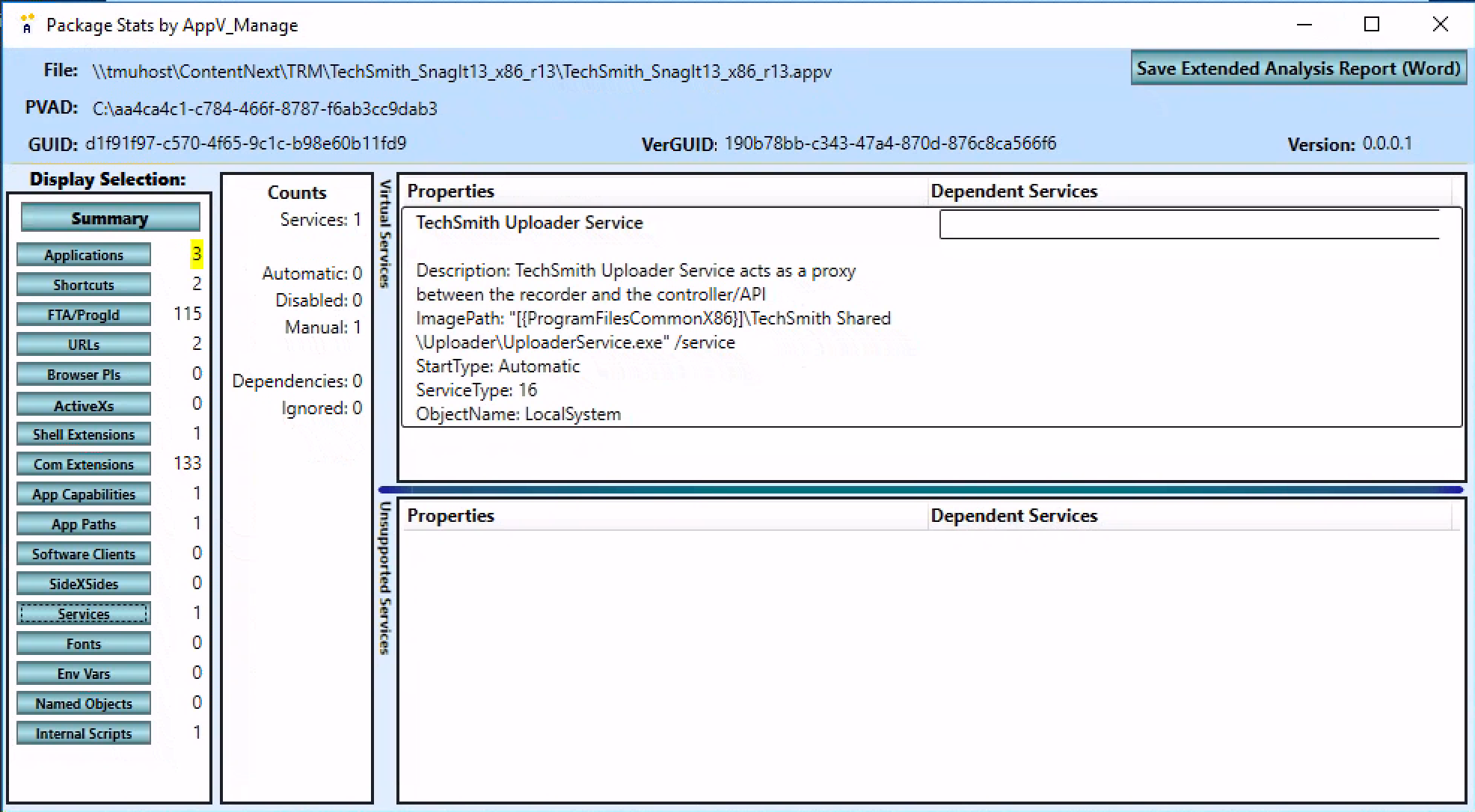1475x812 pixels.
Task: Click Dependent Services header in Unsupported Services
Action: pyautogui.click(x=1014, y=516)
